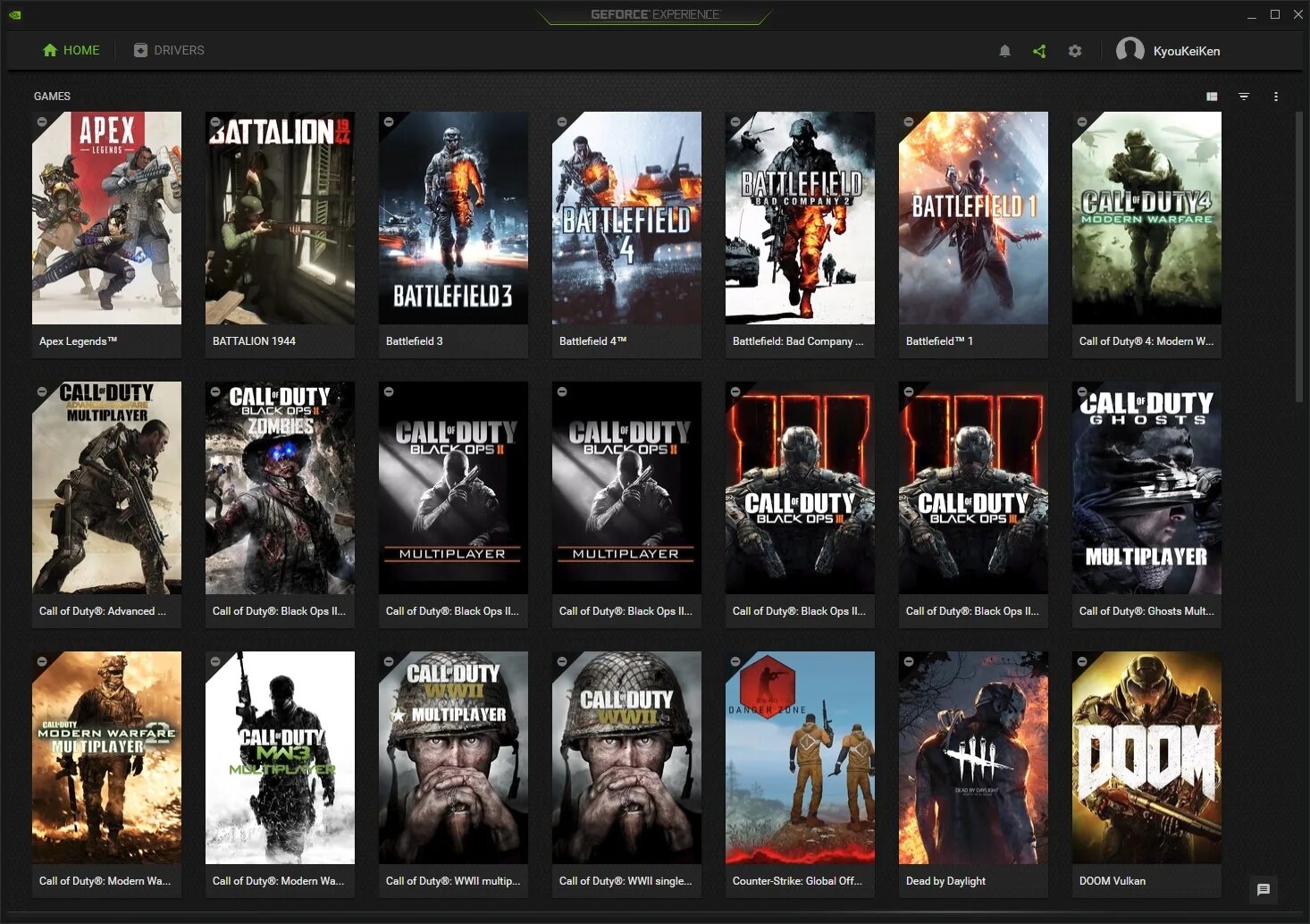This screenshot has width=1310, height=924.
Task: Click the 'Battlefield 3' title label
Action: click(414, 341)
